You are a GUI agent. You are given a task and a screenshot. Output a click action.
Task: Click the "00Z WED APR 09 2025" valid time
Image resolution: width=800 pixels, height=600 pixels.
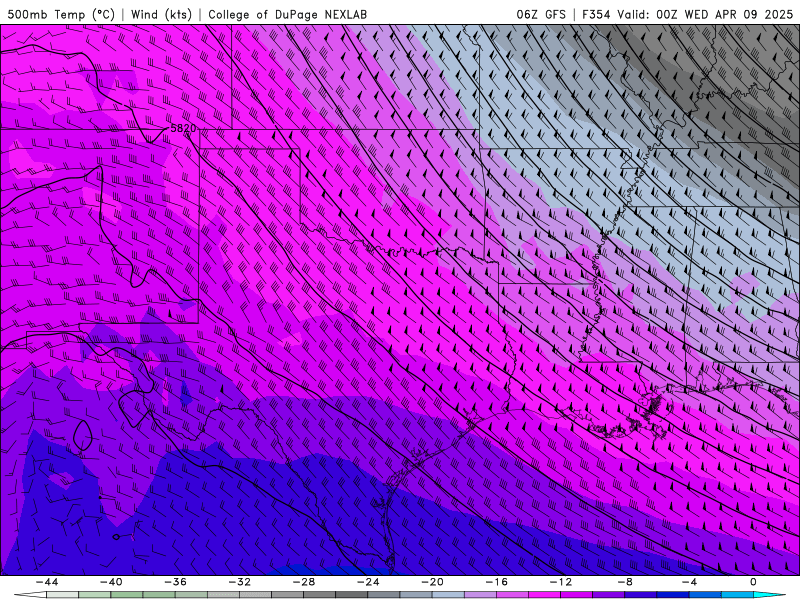[x=724, y=15]
